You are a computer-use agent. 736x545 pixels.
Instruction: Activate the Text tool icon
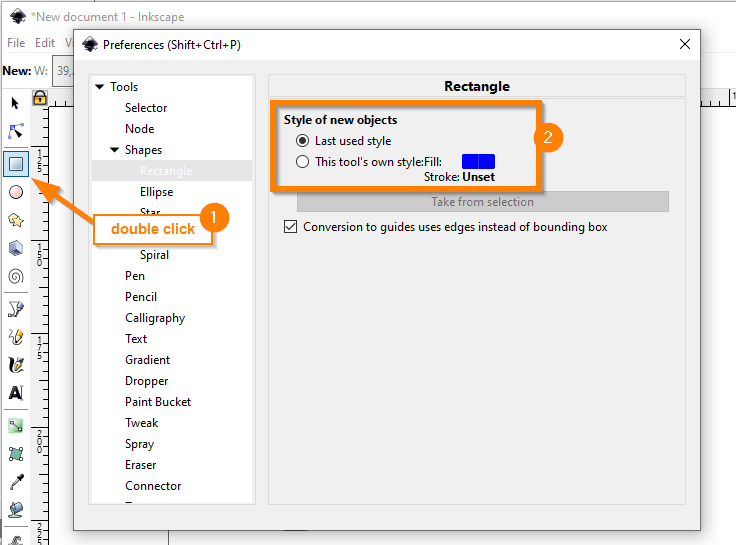16,393
